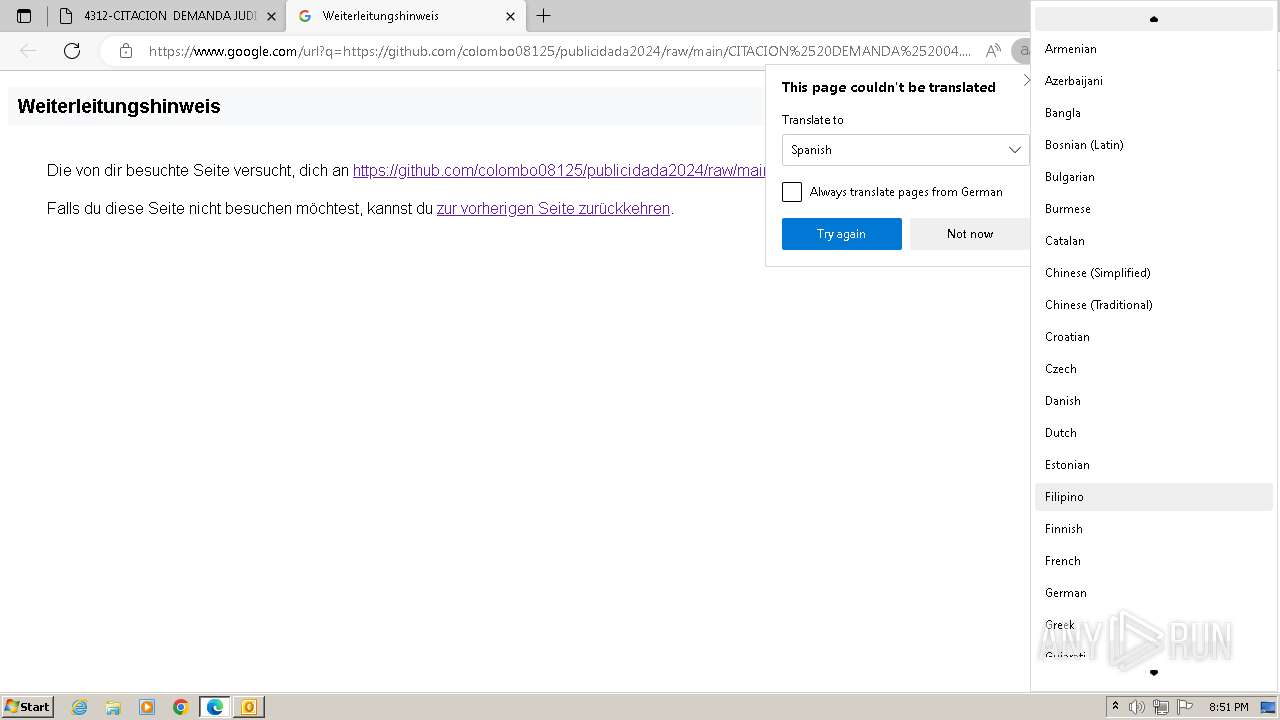Viewport: 1280px width, 720px height.
Task: Click the 8:51 PM clock
Action: [x=1228, y=707]
